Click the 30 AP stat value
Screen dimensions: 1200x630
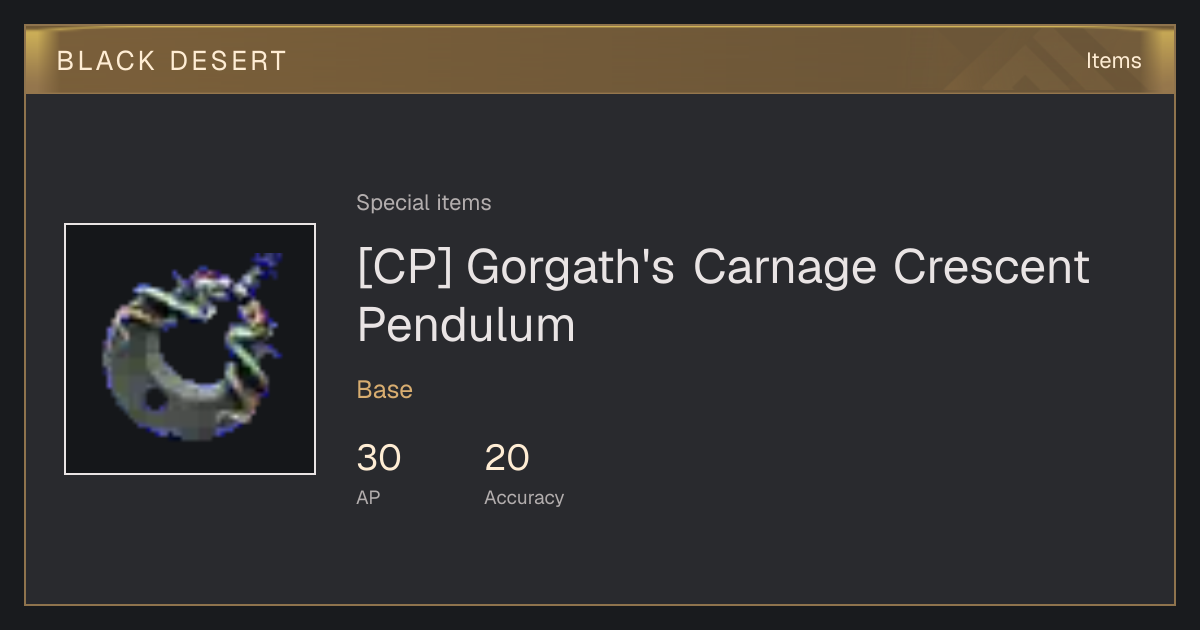tap(379, 458)
